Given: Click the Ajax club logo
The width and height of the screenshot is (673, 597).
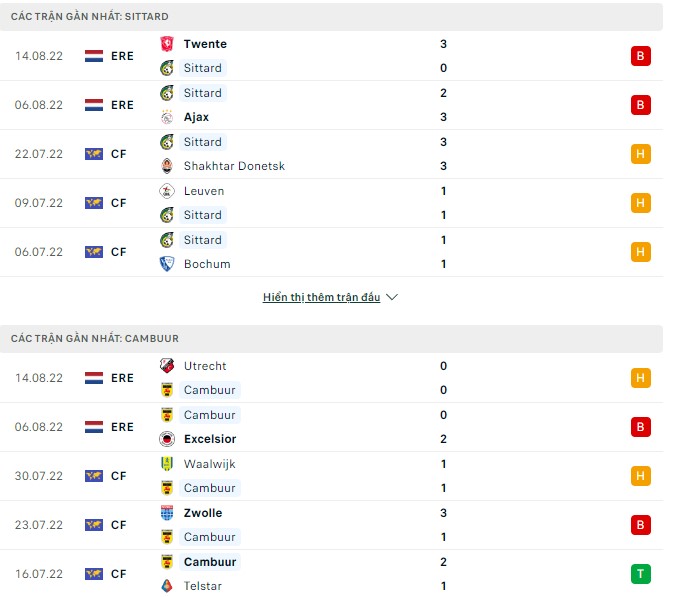Looking at the screenshot, I should (167, 117).
